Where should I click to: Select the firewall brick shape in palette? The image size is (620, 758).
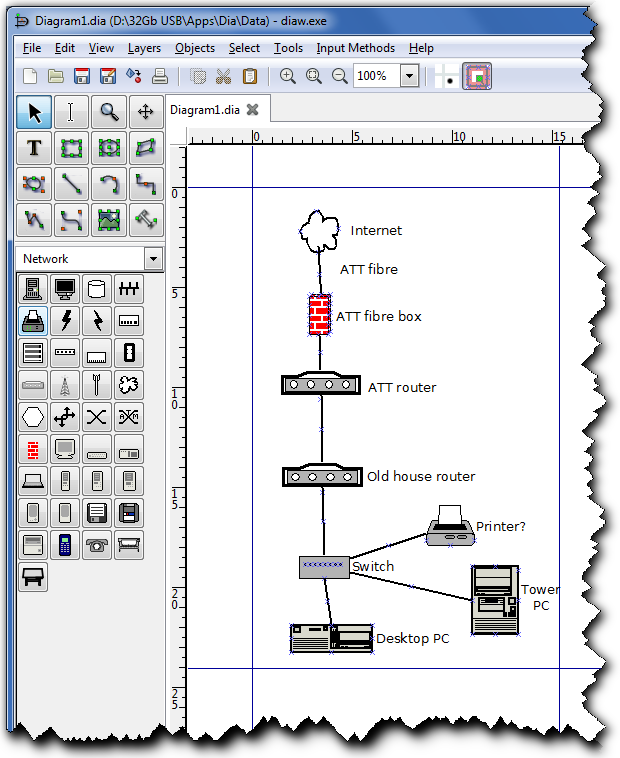coord(33,448)
